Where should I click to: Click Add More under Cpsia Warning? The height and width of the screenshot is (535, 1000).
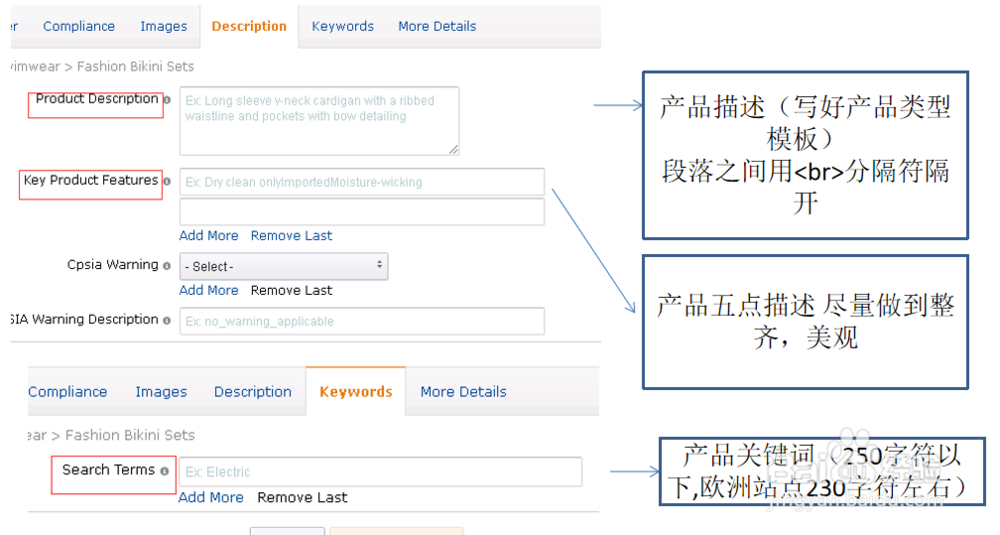209,290
